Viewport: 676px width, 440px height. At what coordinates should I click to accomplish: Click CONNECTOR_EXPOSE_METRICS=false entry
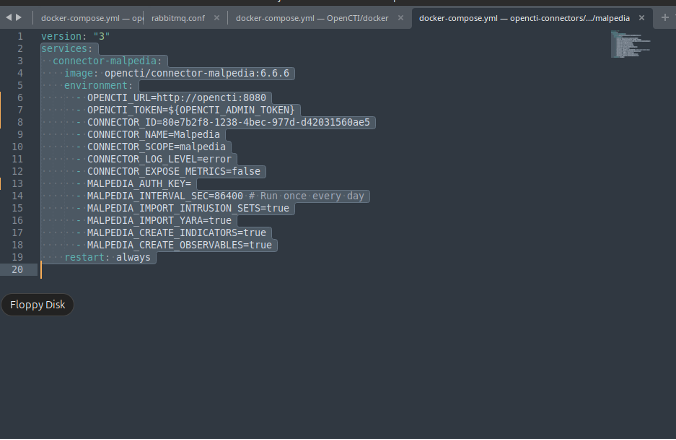point(174,171)
